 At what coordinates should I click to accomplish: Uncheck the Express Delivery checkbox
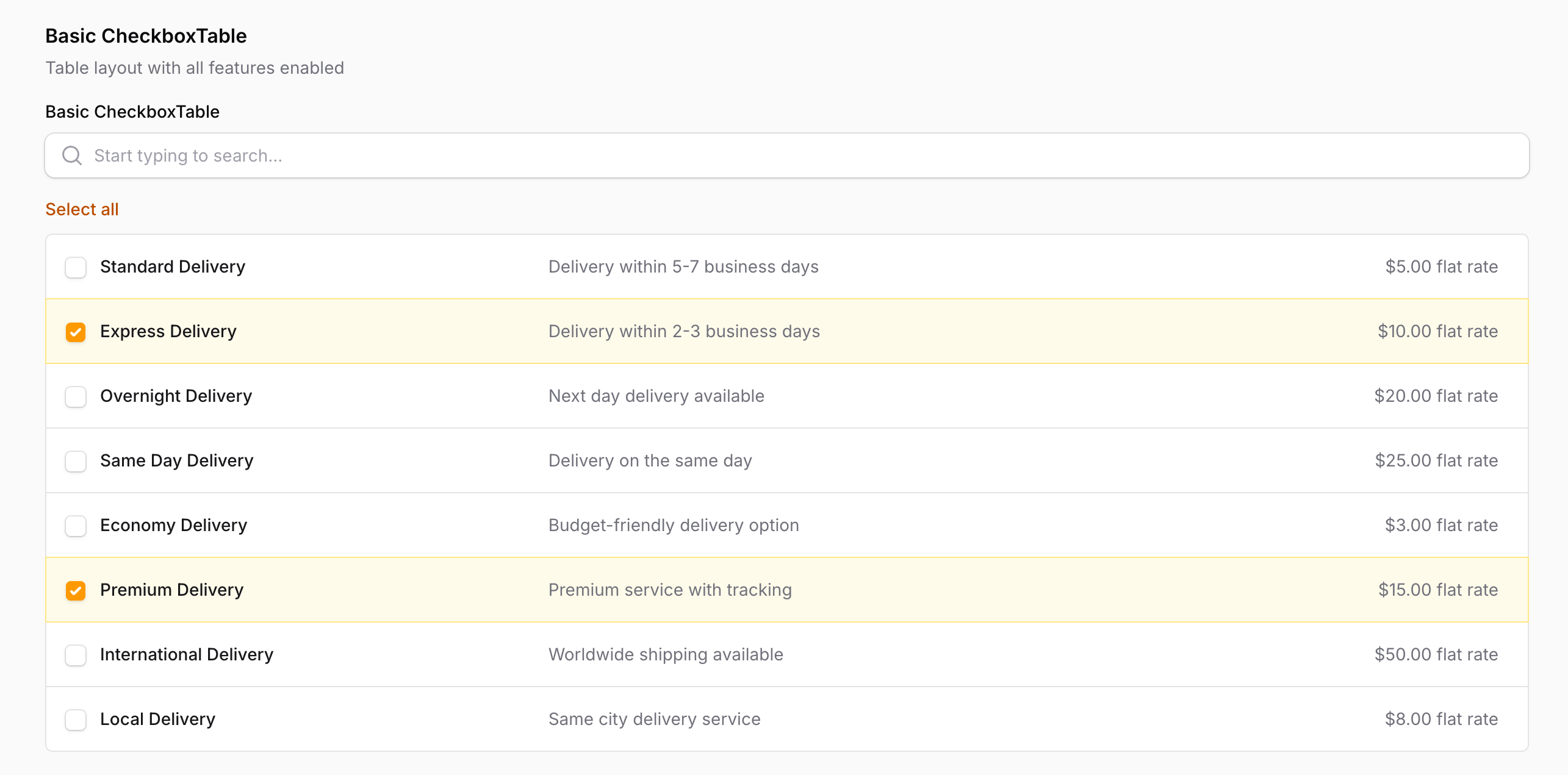(76, 332)
